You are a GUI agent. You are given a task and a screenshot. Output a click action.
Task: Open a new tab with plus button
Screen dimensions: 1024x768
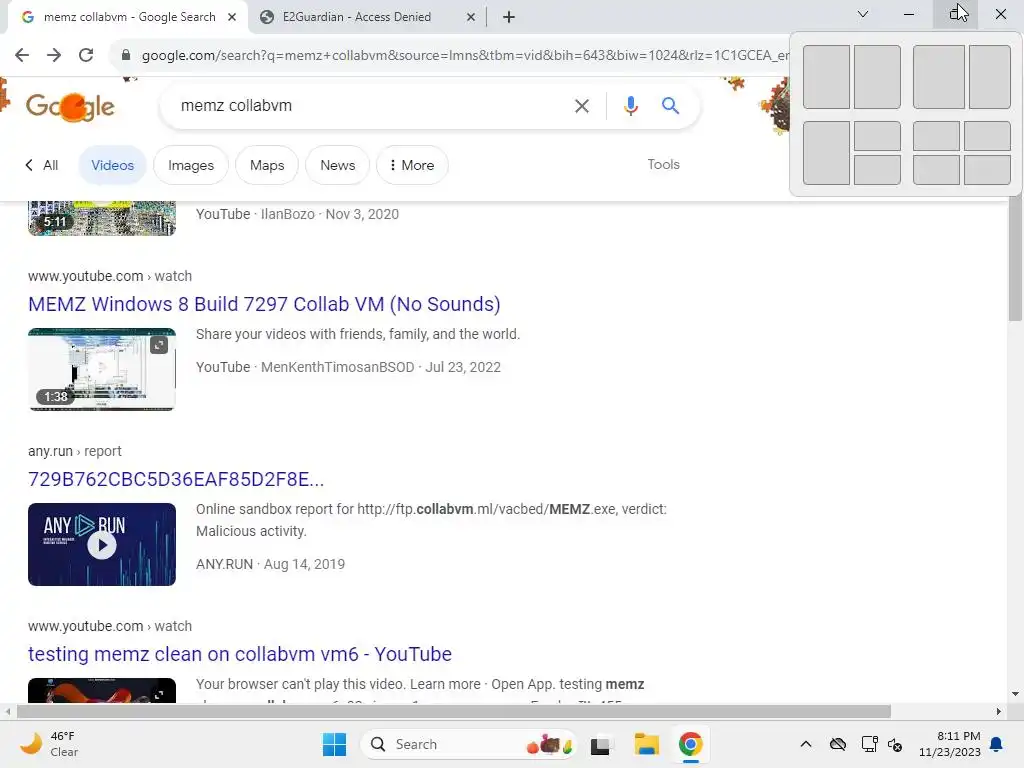(509, 17)
